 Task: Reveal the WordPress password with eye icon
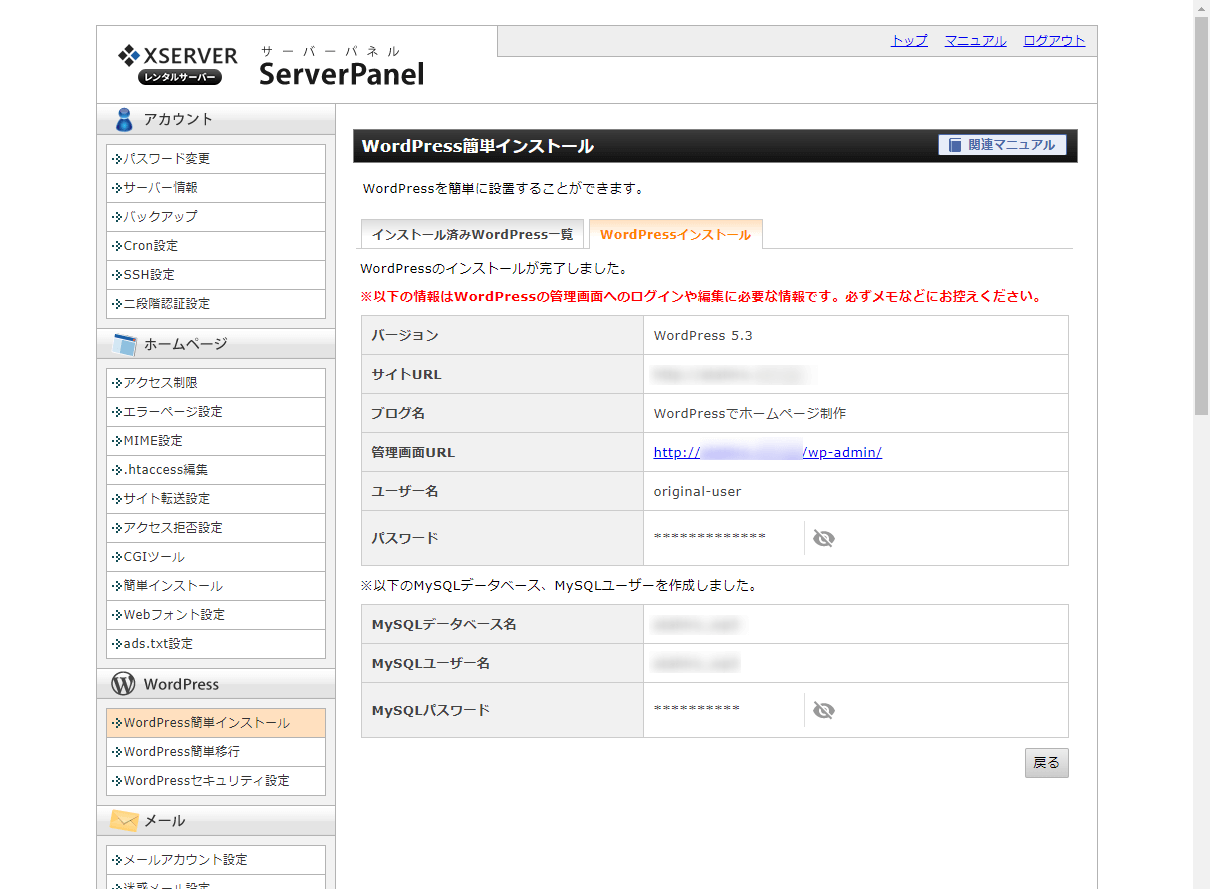[x=823, y=538]
